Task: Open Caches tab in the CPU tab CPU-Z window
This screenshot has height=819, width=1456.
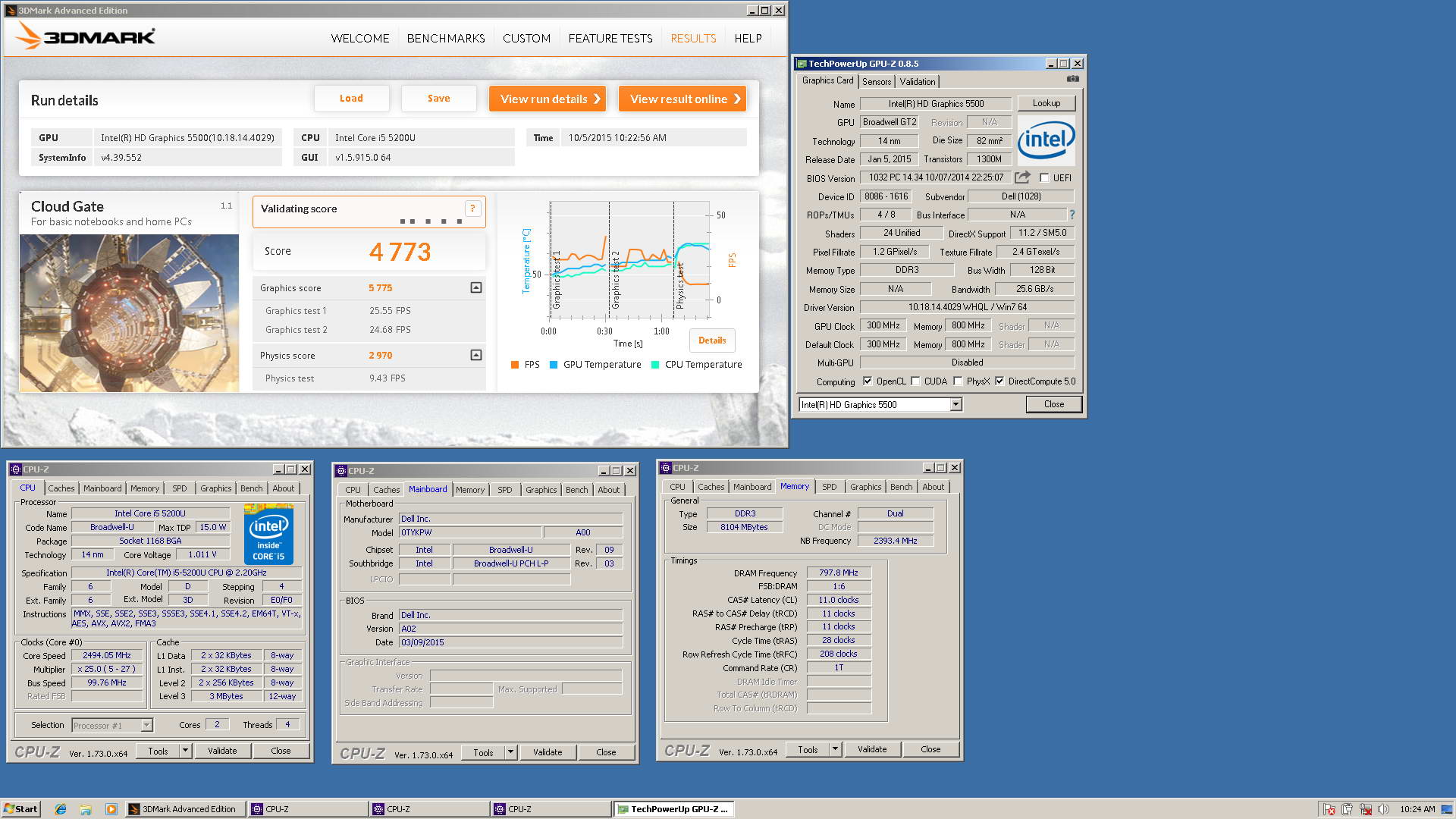Action: 61,488
